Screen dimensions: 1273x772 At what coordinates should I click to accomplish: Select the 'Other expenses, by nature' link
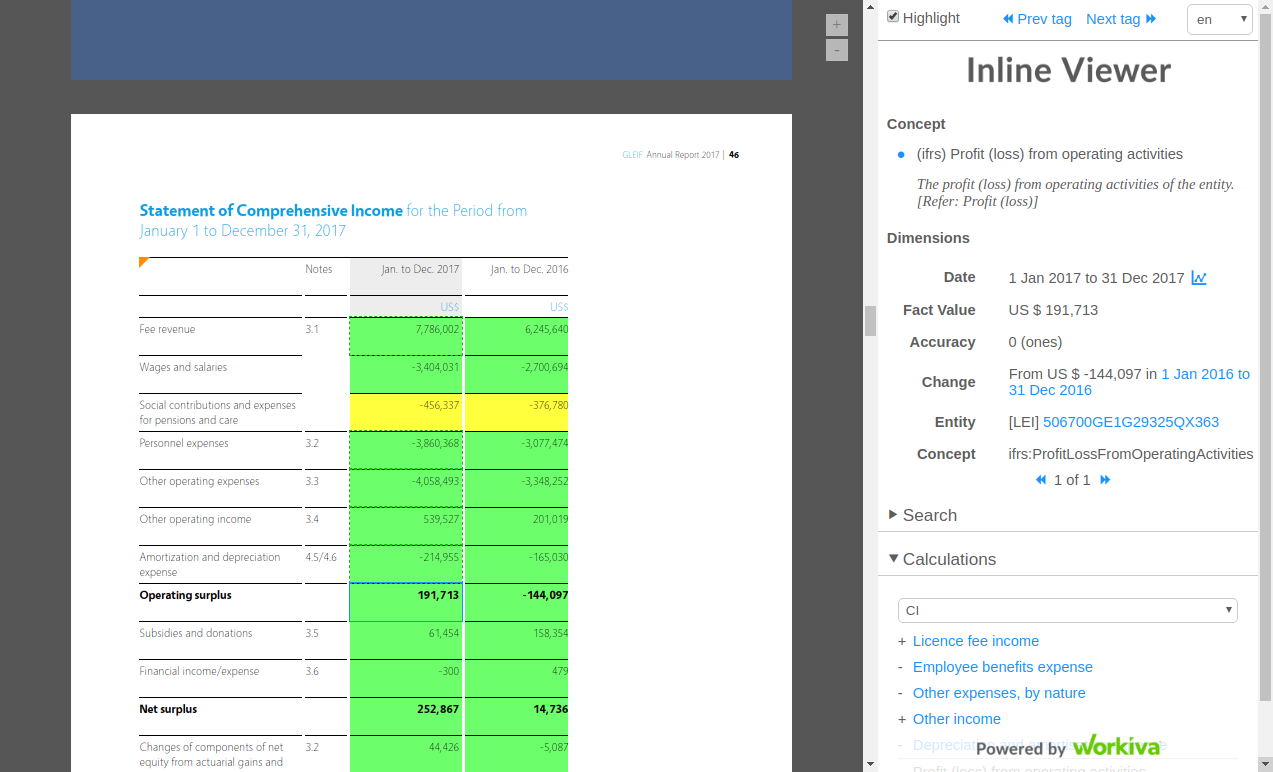coord(999,693)
